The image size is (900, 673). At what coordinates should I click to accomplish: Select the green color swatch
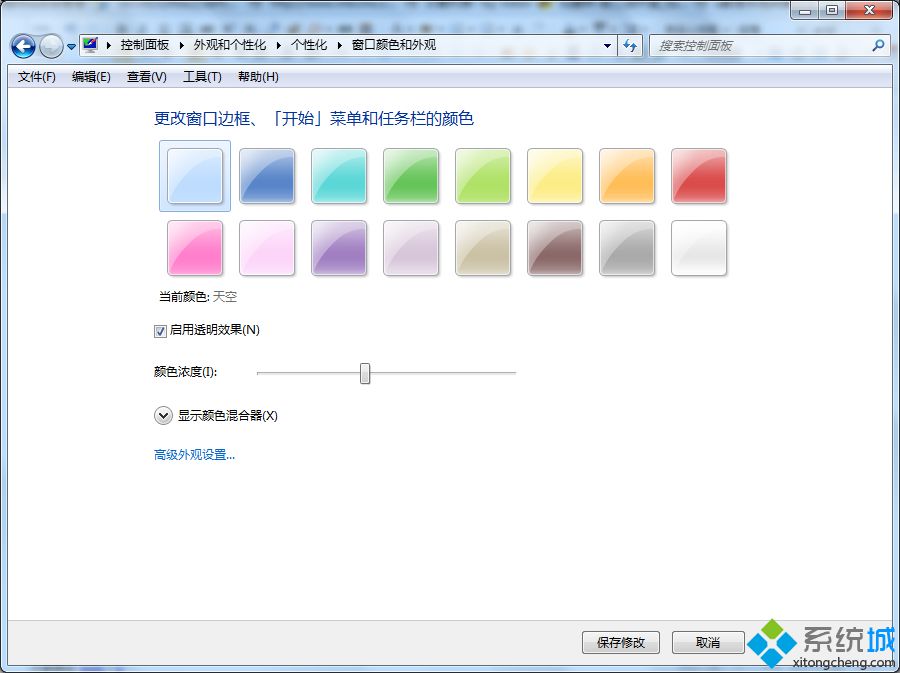pyautogui.click(x=411, y=176)
